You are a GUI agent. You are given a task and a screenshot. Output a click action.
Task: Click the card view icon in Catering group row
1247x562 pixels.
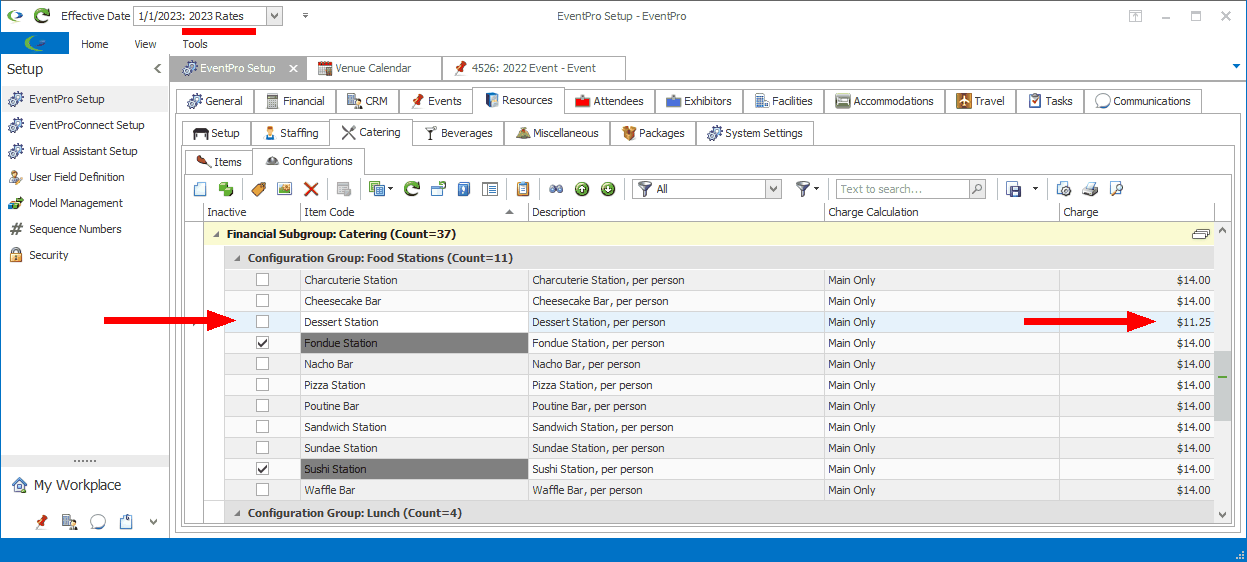[x=1201, y=234]
